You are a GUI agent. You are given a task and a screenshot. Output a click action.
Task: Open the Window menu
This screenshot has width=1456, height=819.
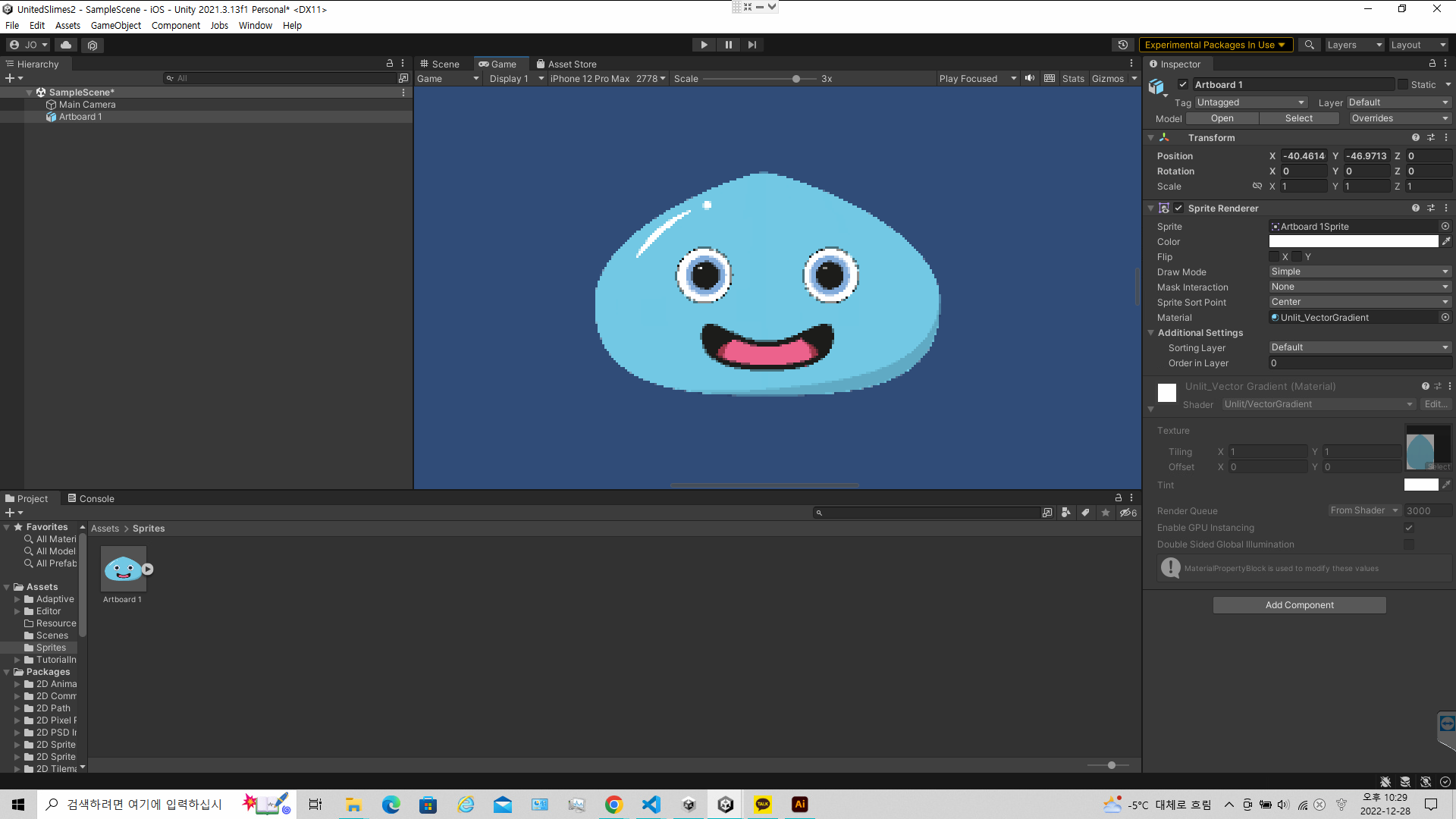click(255, 25)
